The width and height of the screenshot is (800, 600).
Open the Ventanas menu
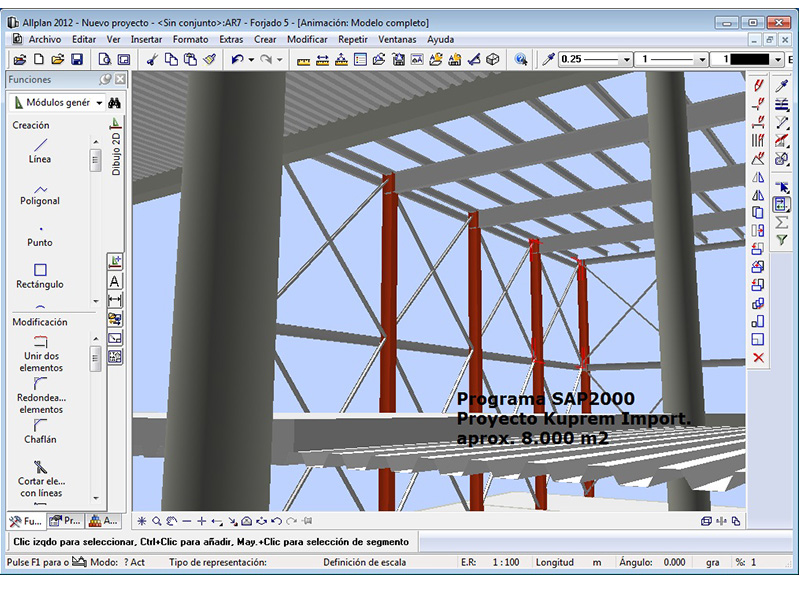398,39
